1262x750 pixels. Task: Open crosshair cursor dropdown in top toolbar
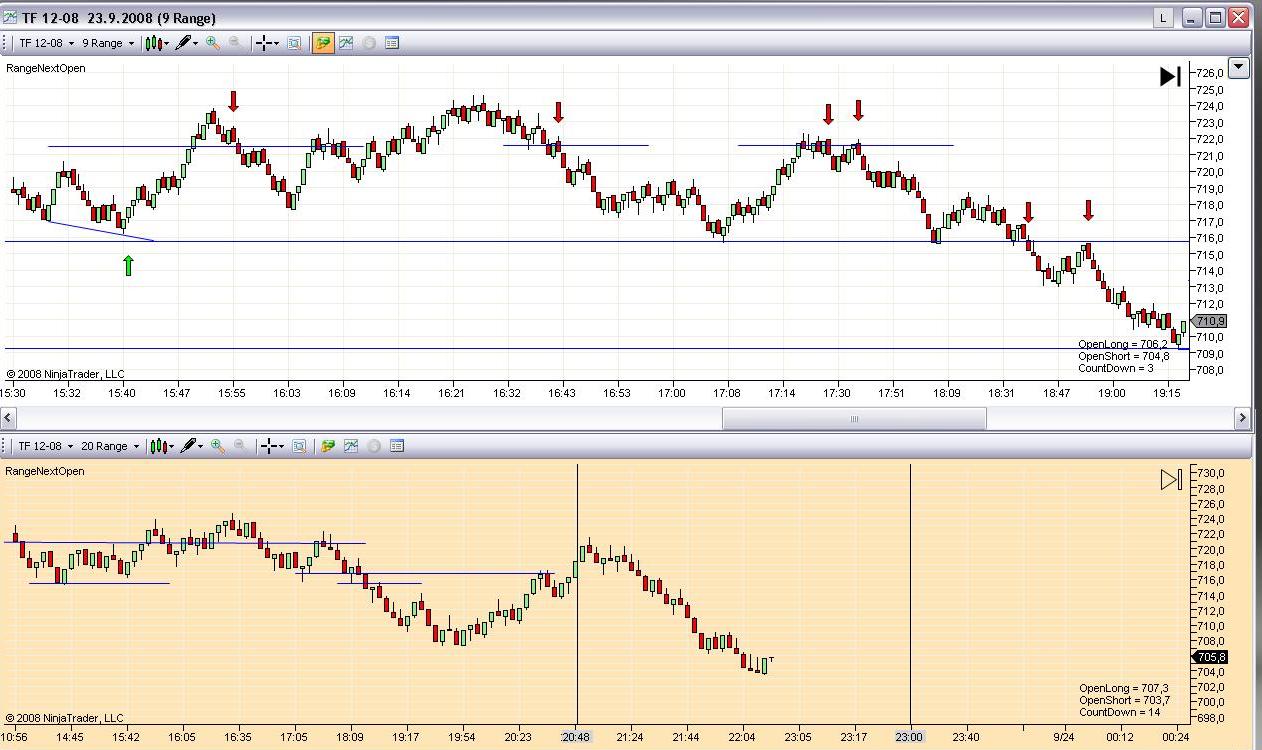click(x=266, y=43)
